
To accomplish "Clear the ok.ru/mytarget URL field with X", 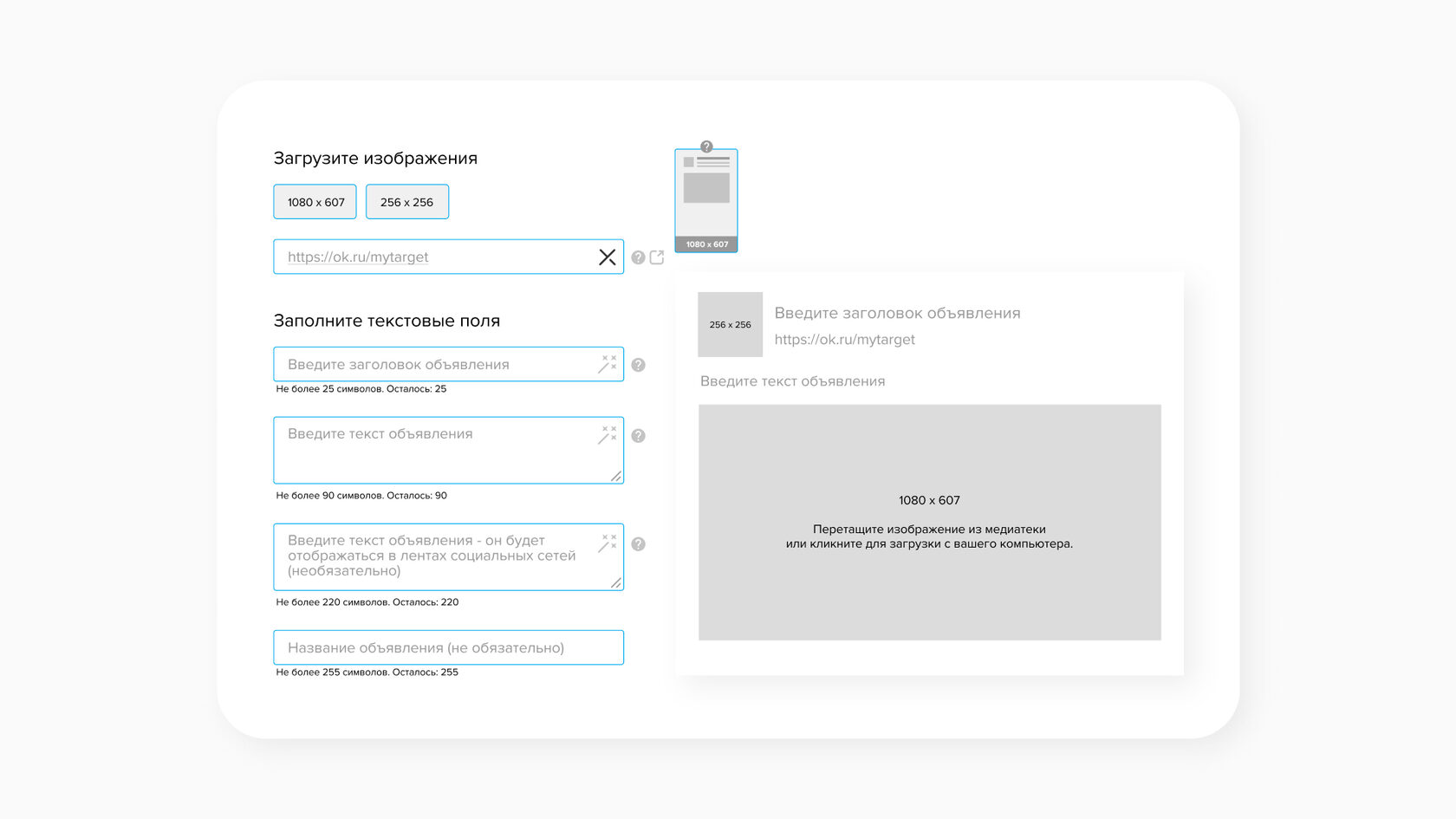I will coord(608,257).
